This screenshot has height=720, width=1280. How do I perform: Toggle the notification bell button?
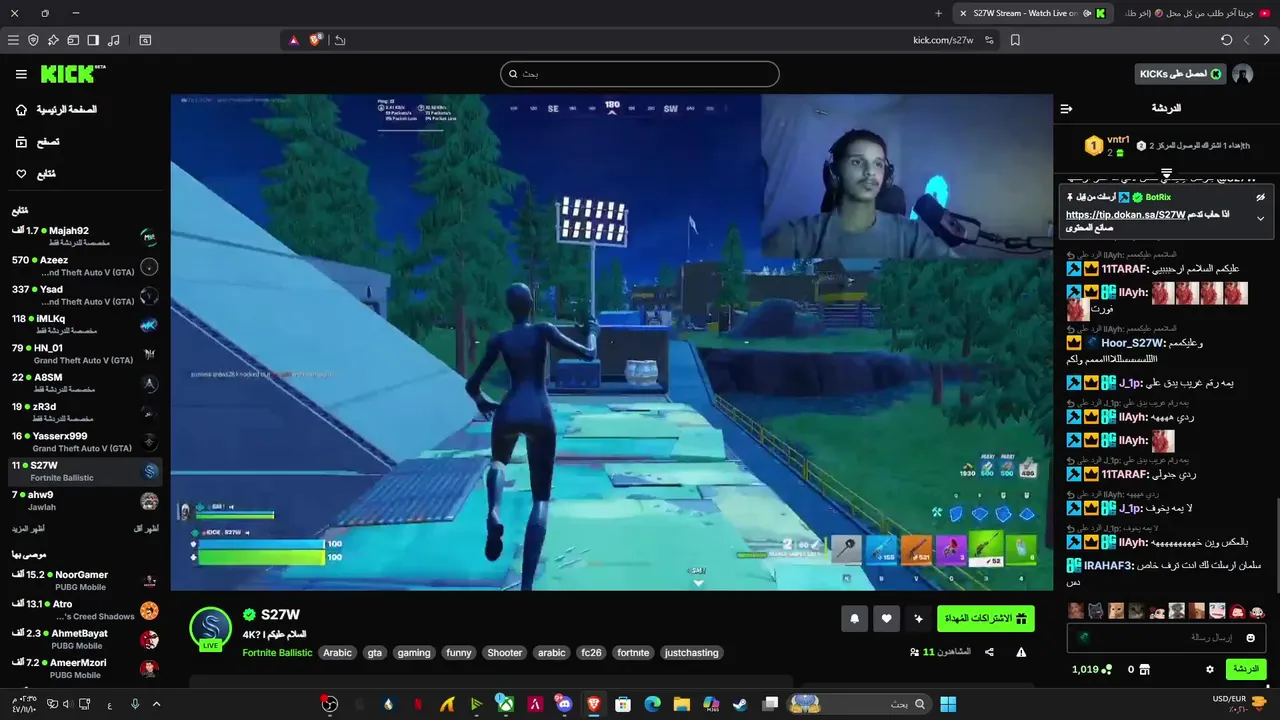[x=854, y=619]
